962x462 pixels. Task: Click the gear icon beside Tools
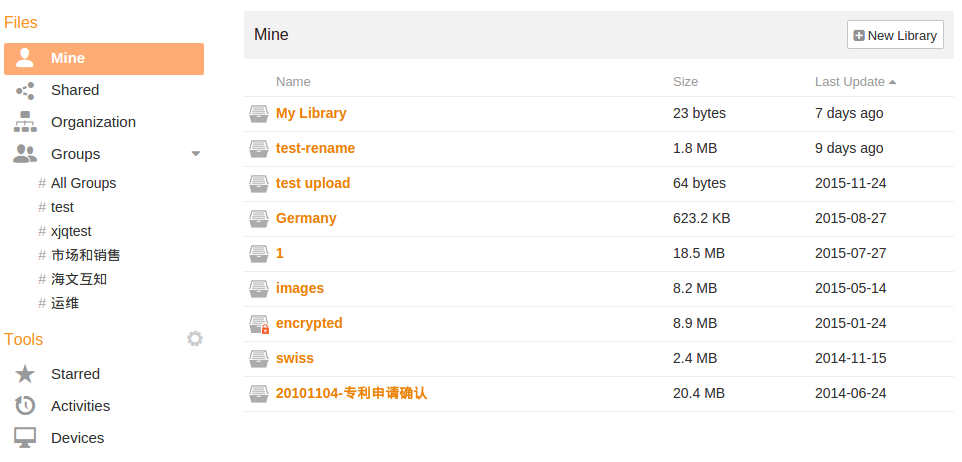click(195, 339)
